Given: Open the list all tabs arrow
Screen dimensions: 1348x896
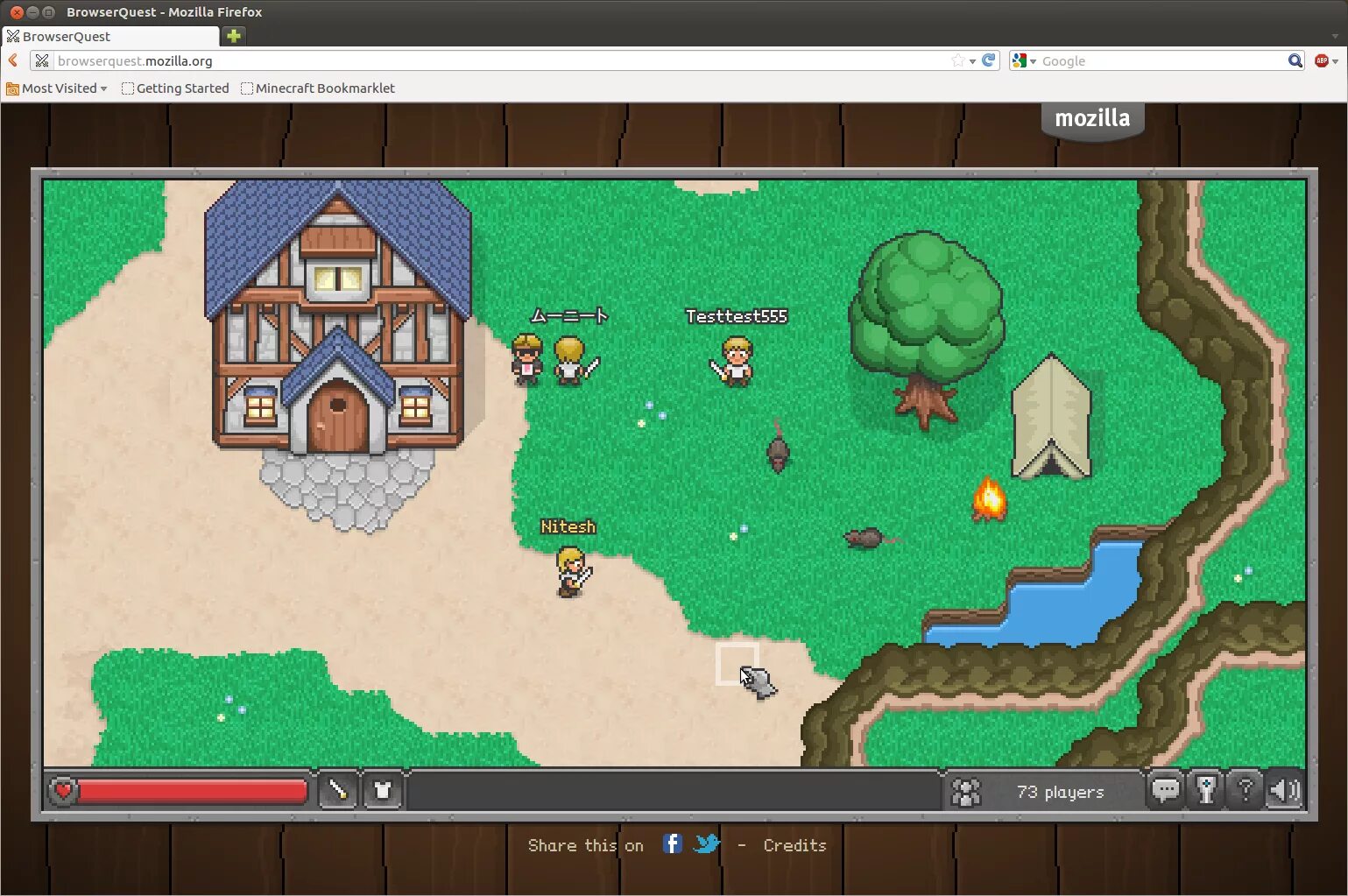Looking at the screenshot, I should (x=1335, y=37).
